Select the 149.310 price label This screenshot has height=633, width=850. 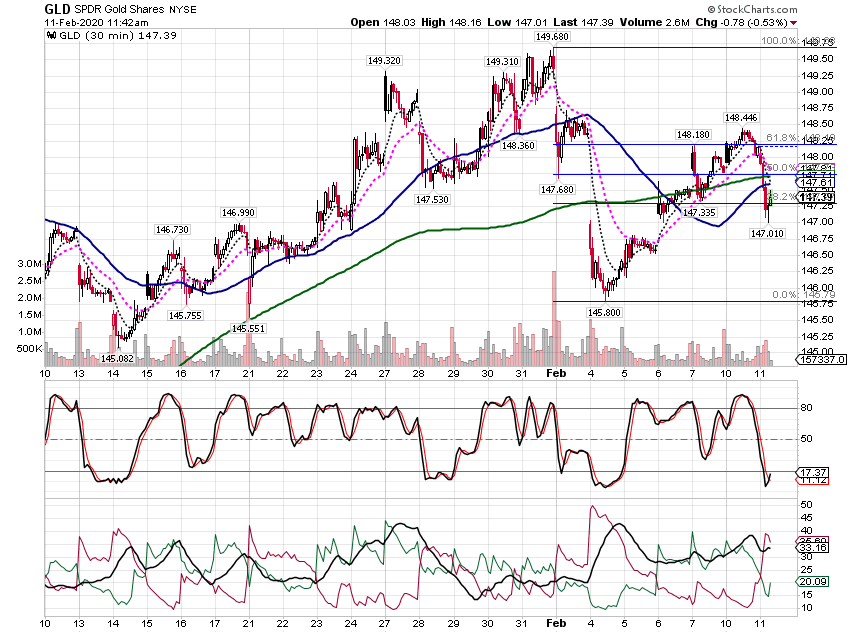click(x=502, y=62)
